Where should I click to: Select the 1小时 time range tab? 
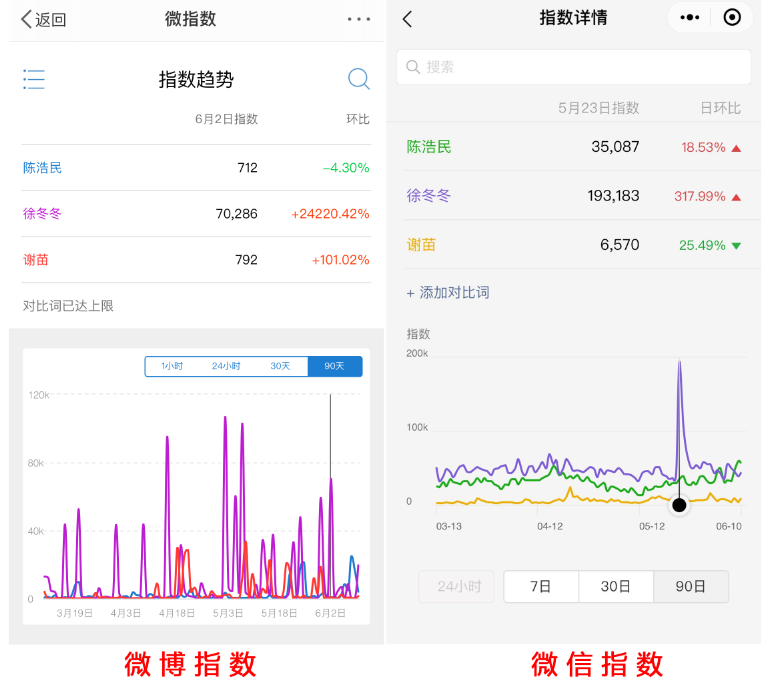tap(172, 366)
